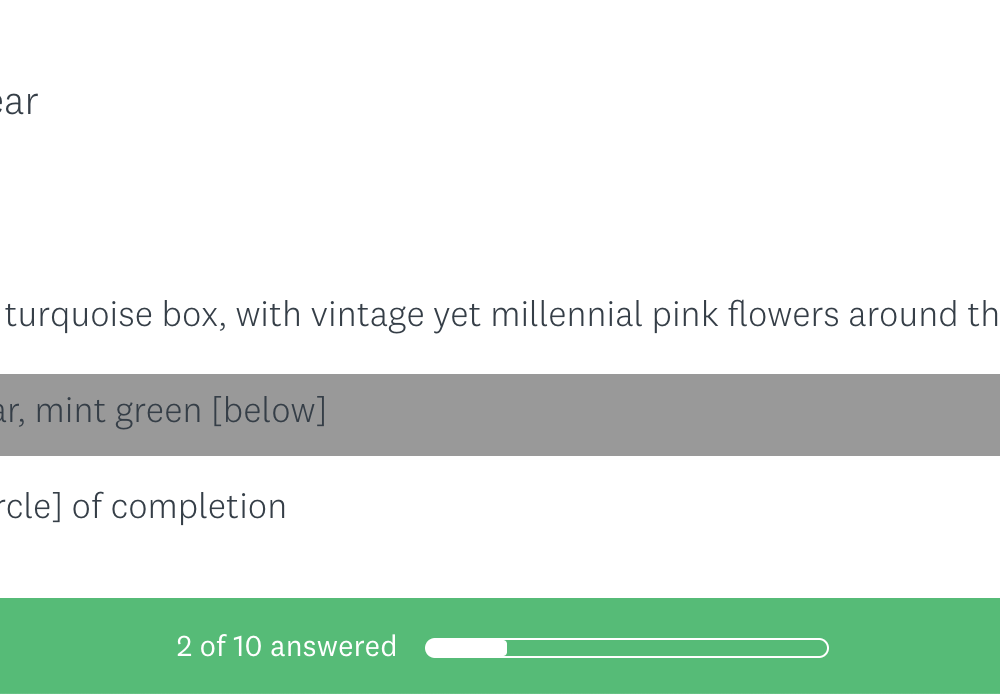Click the "[below]" text in the gray row
This screenshot has height=694, width=1000.
click(x=269, y=411)
